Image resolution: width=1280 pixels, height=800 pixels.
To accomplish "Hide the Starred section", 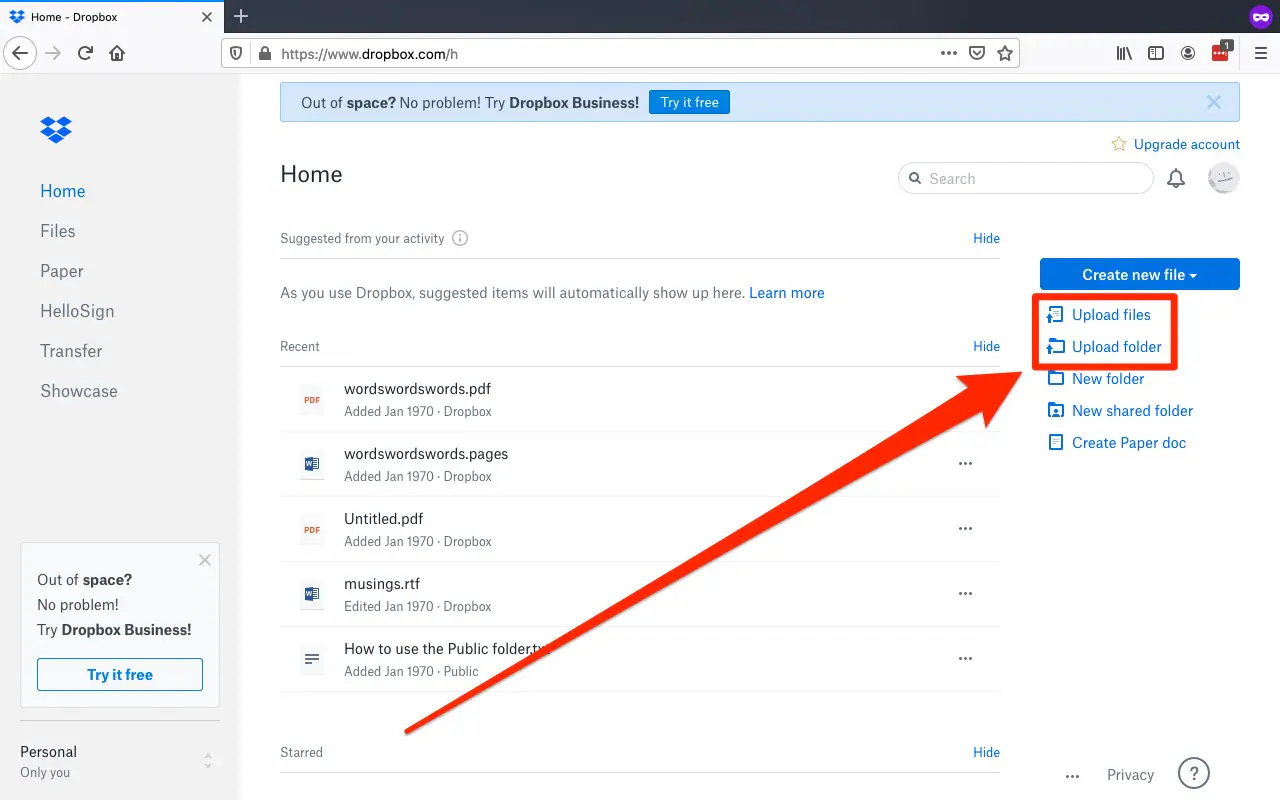I will [986, 752].
